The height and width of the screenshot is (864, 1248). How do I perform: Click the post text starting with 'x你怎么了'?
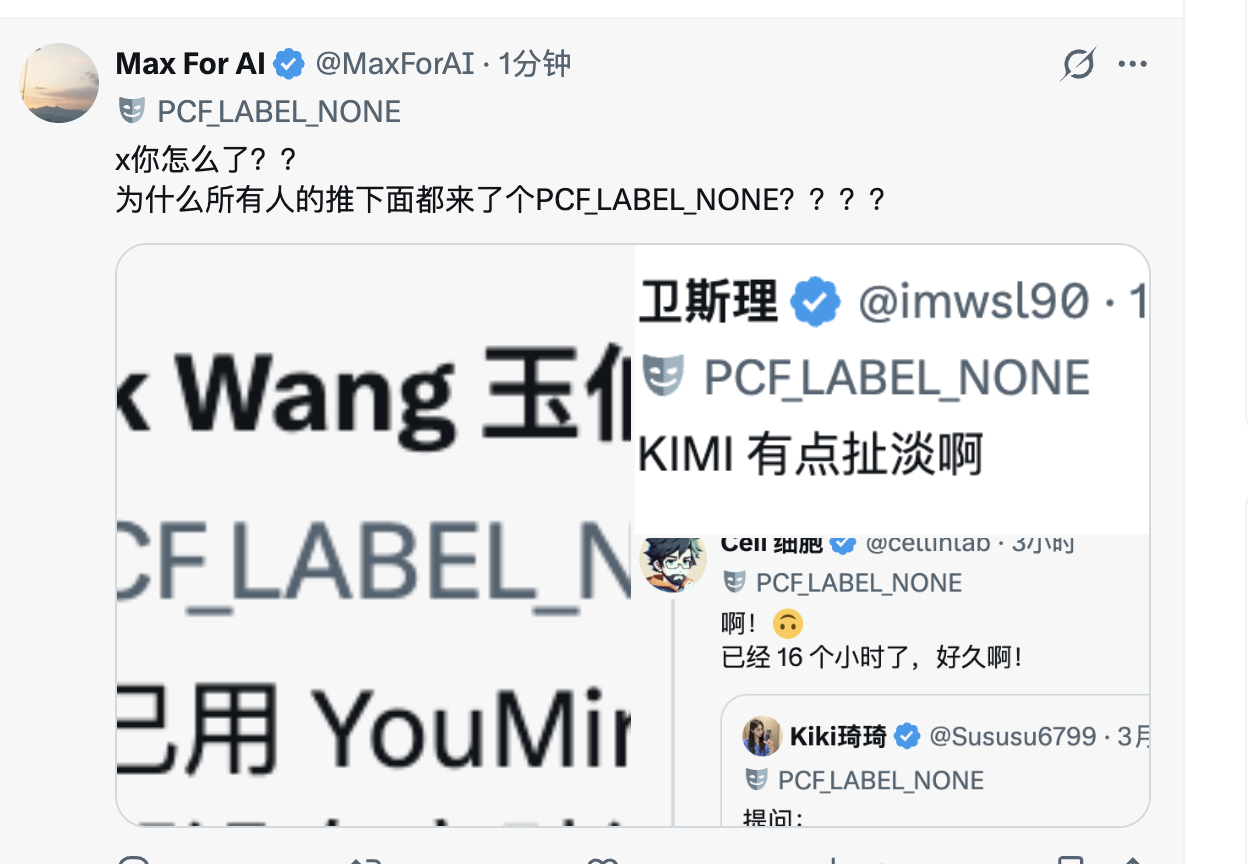(x=501, y=180)
